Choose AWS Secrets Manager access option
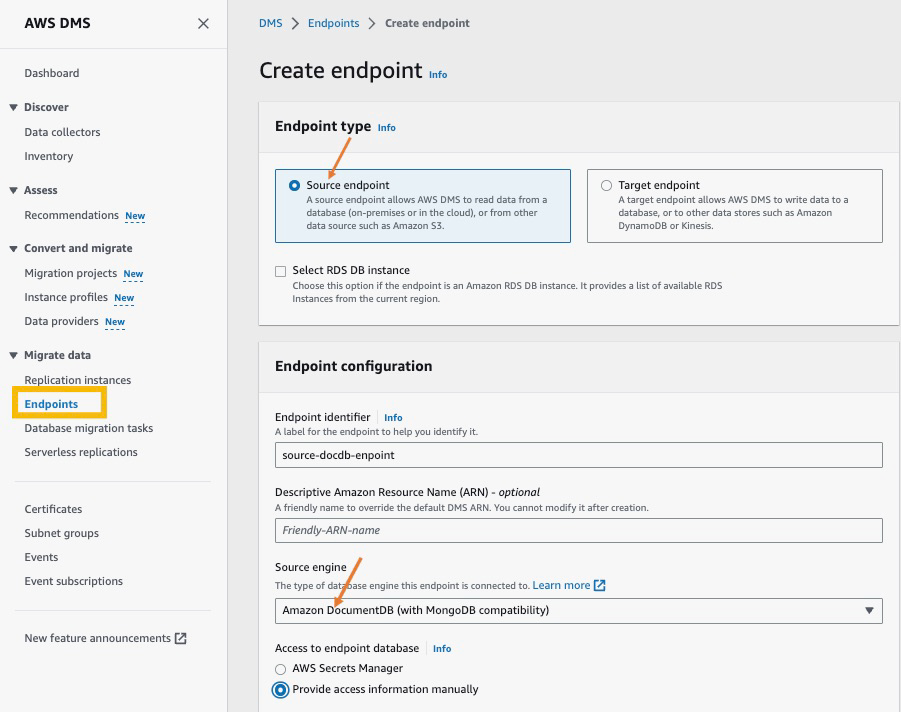This screenshot has height=712, width=901. [x=281, y=669]
